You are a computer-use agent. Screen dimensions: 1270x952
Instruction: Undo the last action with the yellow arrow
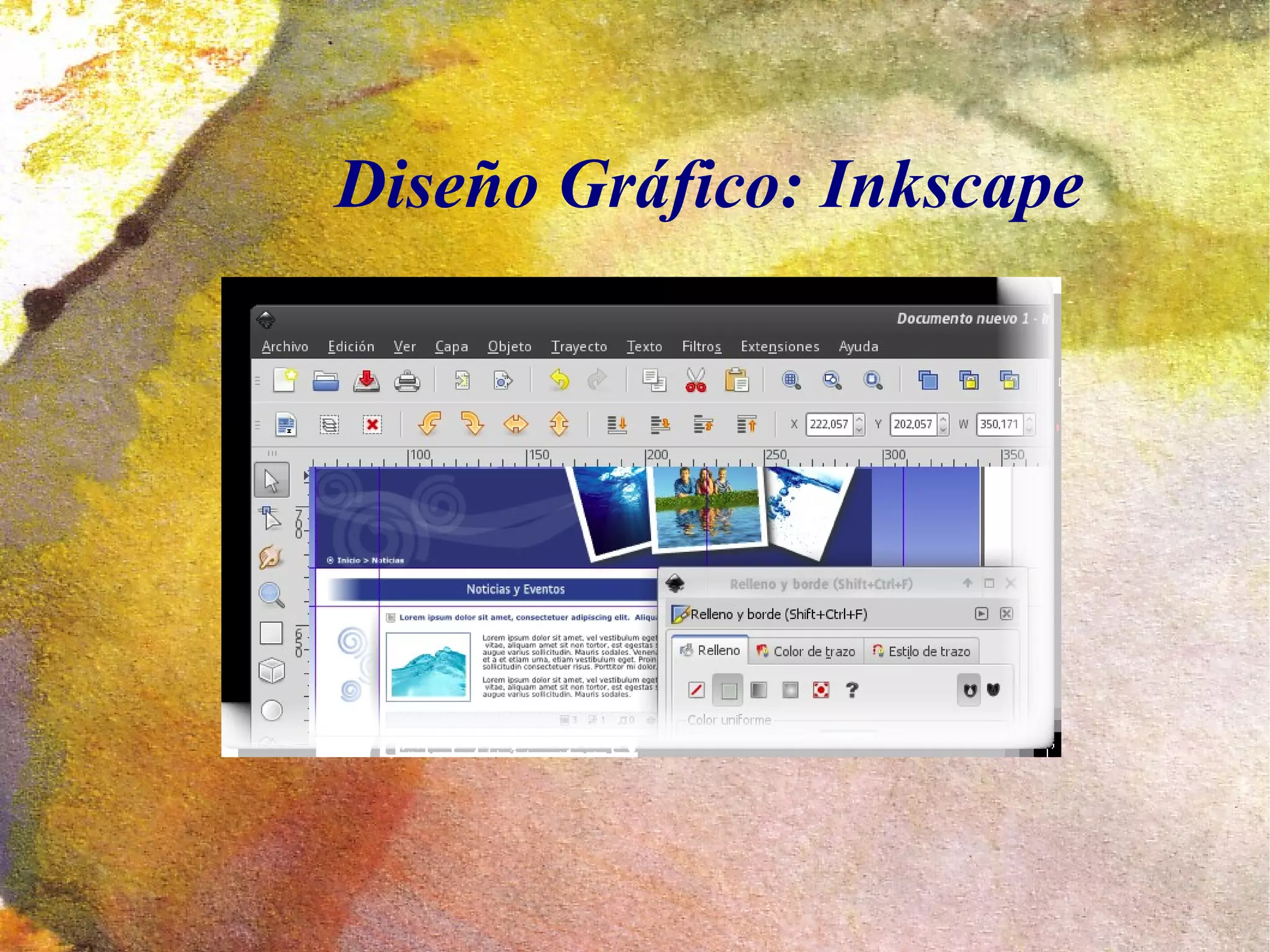tap(559, 380)
